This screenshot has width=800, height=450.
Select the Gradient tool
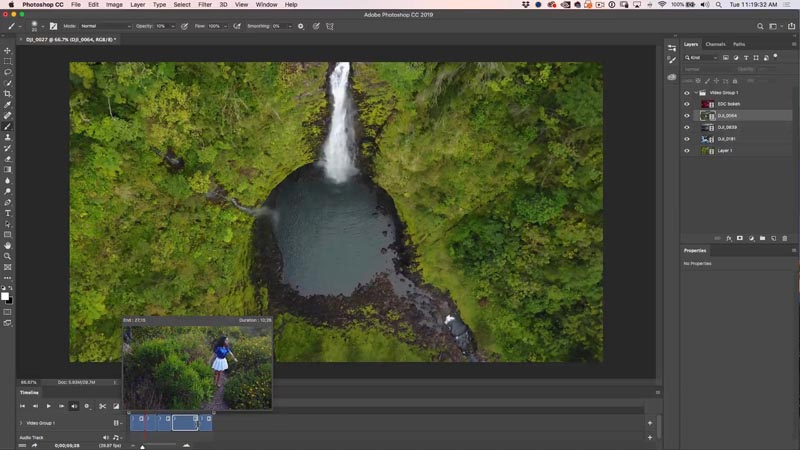tap(7, 169)
